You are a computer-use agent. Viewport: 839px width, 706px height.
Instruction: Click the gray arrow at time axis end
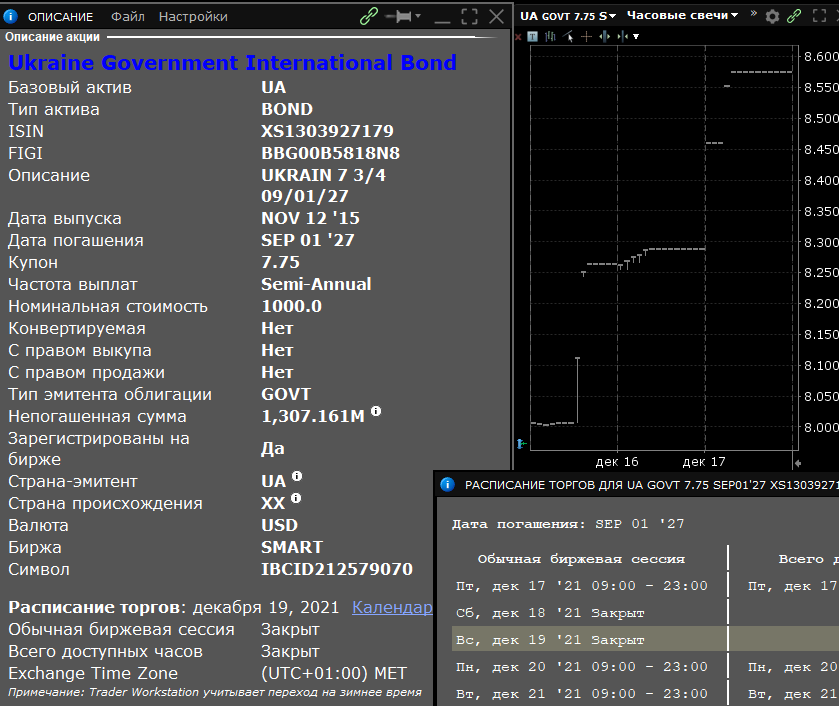(798, 463)
